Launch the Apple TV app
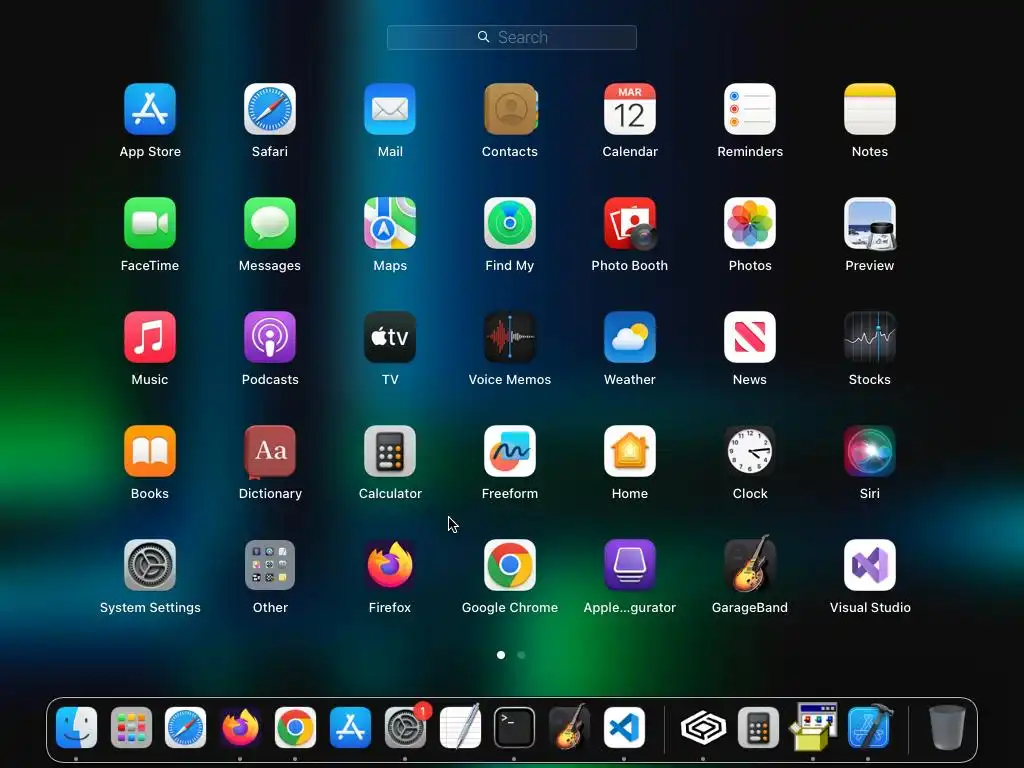Screen dimensions: 1024x768 click(390, 337)
